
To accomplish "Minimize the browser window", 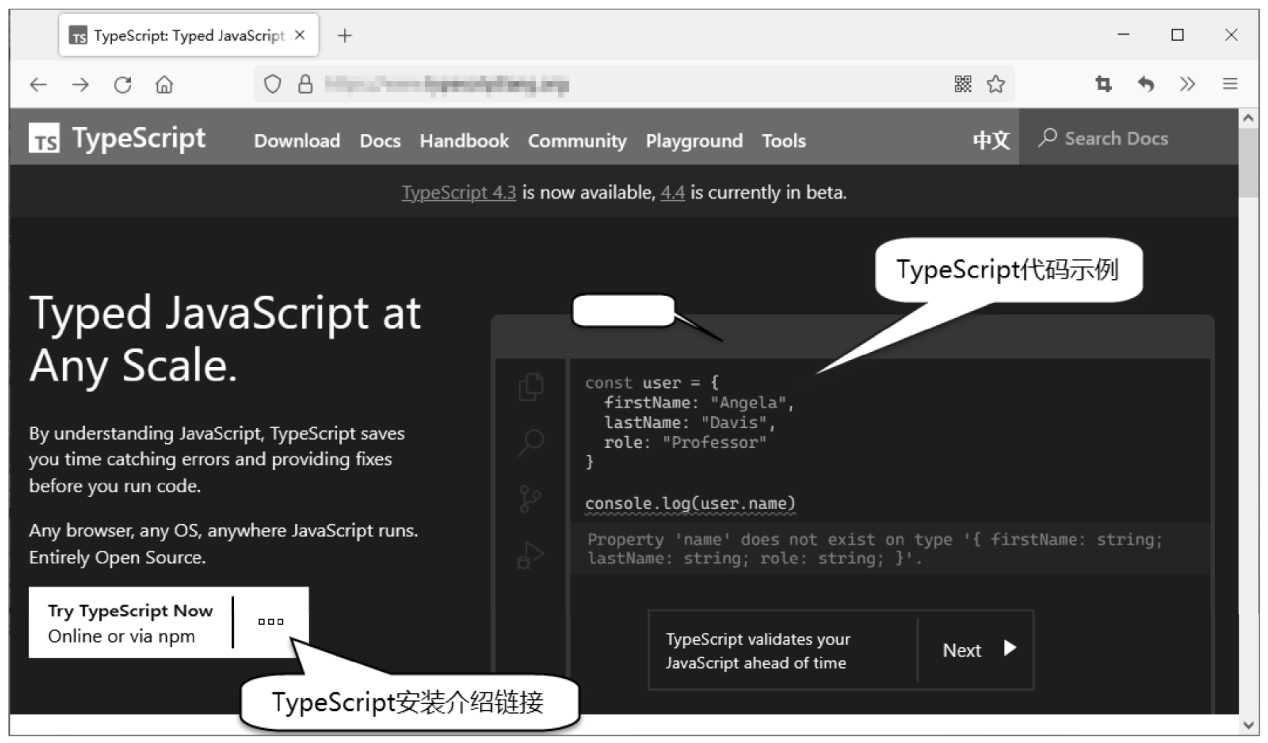I will 1123,35.
